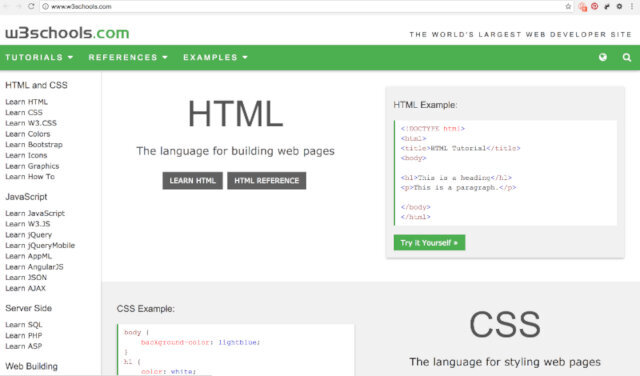Viewport: 640px width, 376px height.
Task: Click the 'This is a heading' code line
Action: click(456, 178)
